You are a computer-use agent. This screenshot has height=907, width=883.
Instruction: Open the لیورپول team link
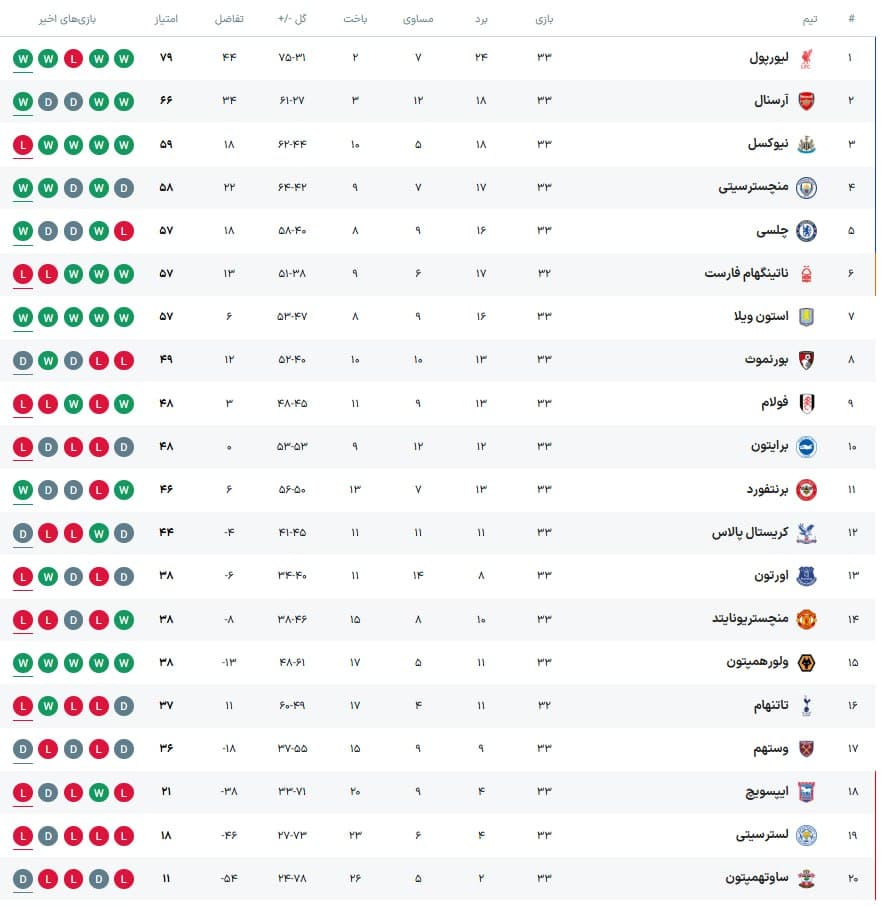[x=769, y=58]
